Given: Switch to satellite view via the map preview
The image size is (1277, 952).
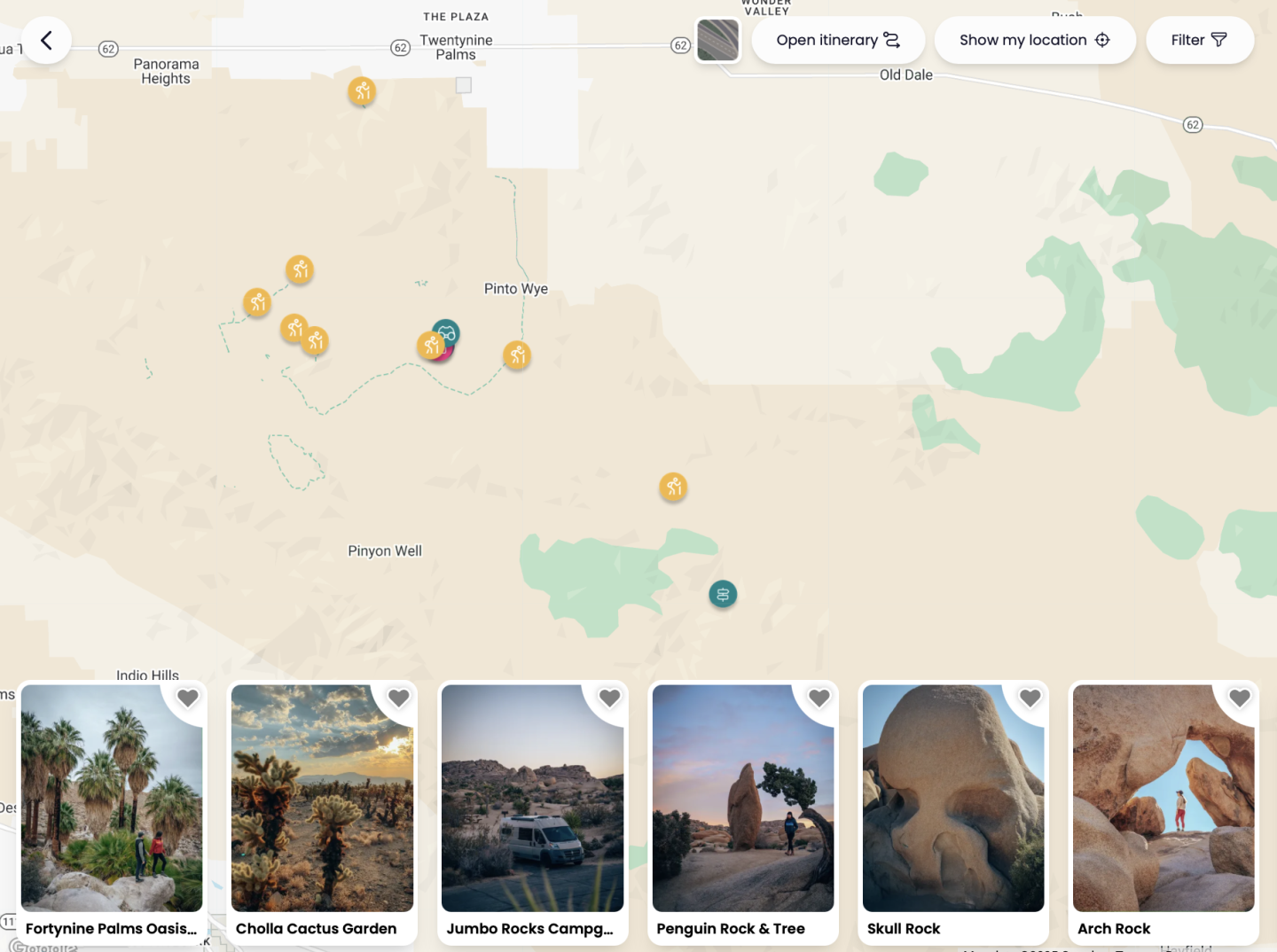Looking at the screenshot, I should tap(717, 40).
